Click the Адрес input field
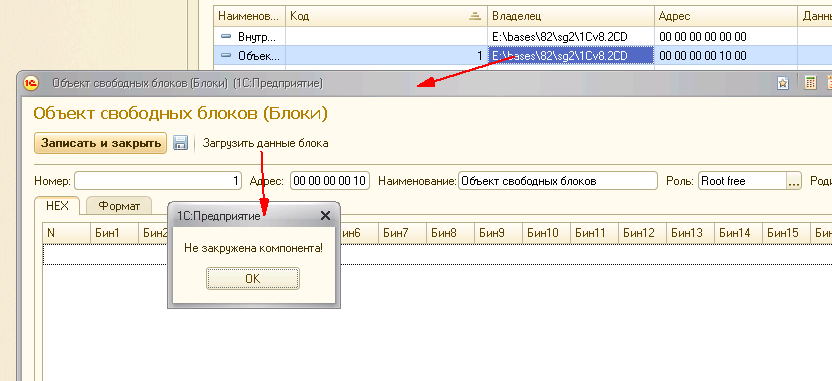Image resolution: width=832 pixels, height=381 pixels. 330,181
